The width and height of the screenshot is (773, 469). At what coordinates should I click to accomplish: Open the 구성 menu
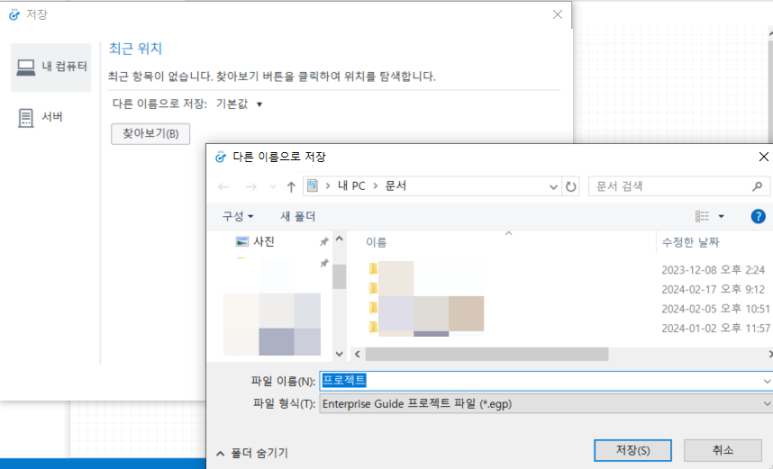(238, 216)
